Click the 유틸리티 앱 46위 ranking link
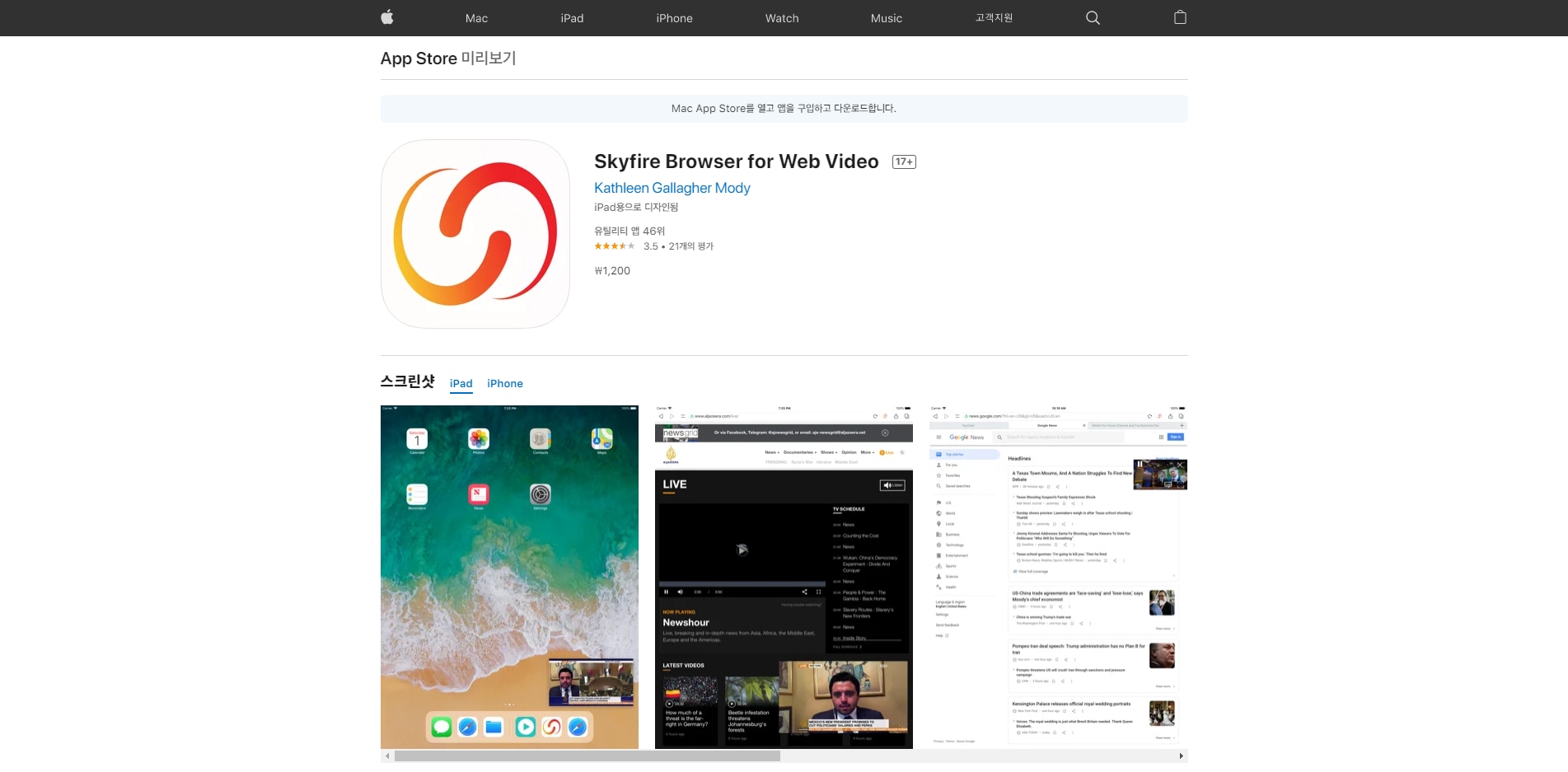 click(x=630, y=232)
